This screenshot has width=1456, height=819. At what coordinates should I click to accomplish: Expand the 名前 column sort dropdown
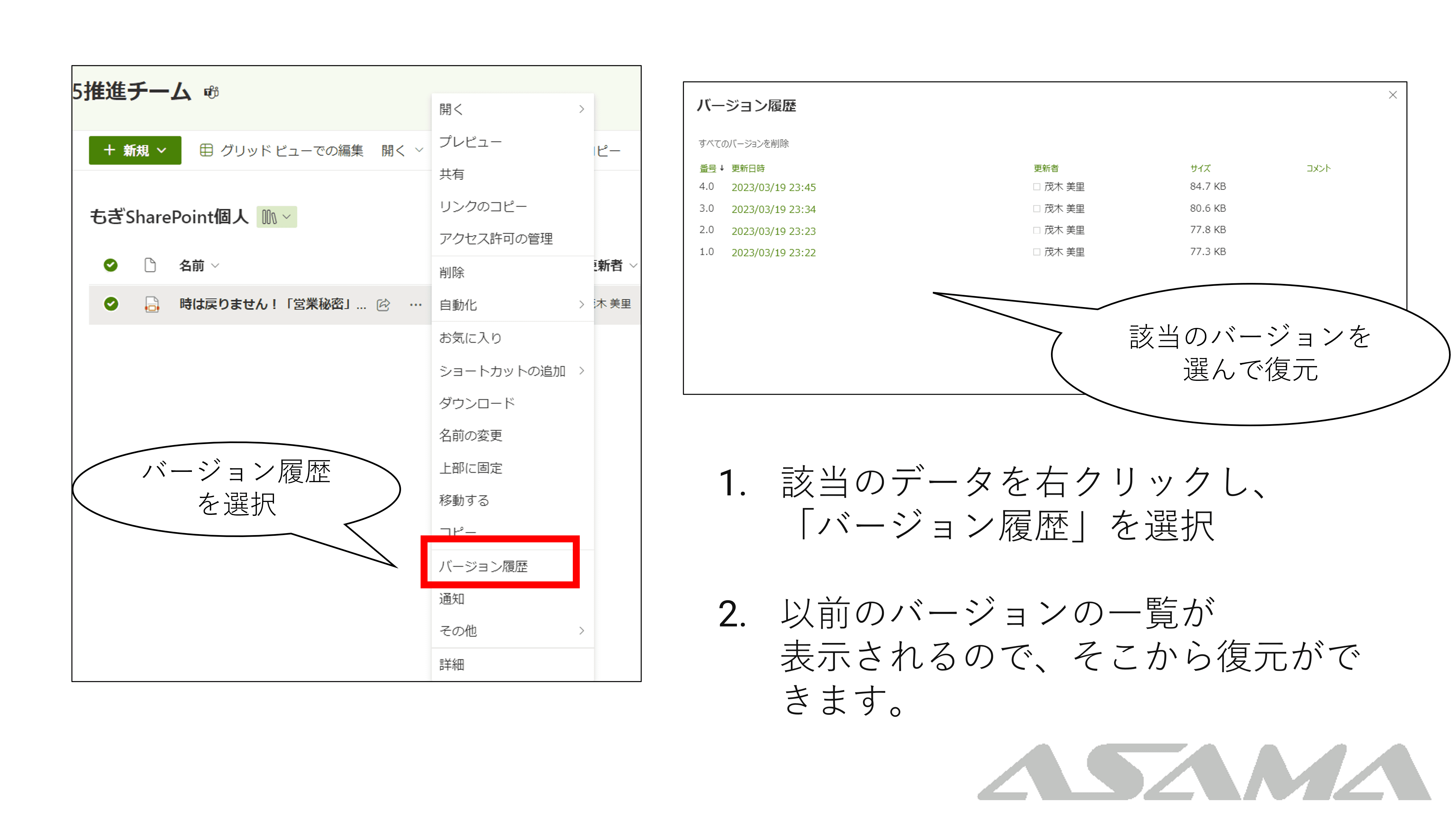point(215,266)
